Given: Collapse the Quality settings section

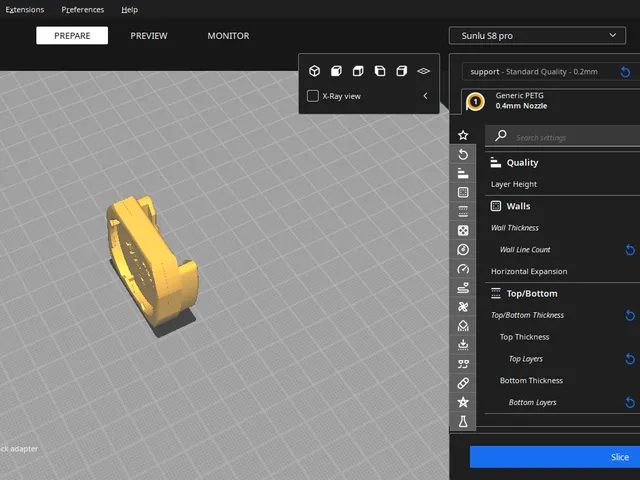Looking at the screenshot, I should click(562, 162).
